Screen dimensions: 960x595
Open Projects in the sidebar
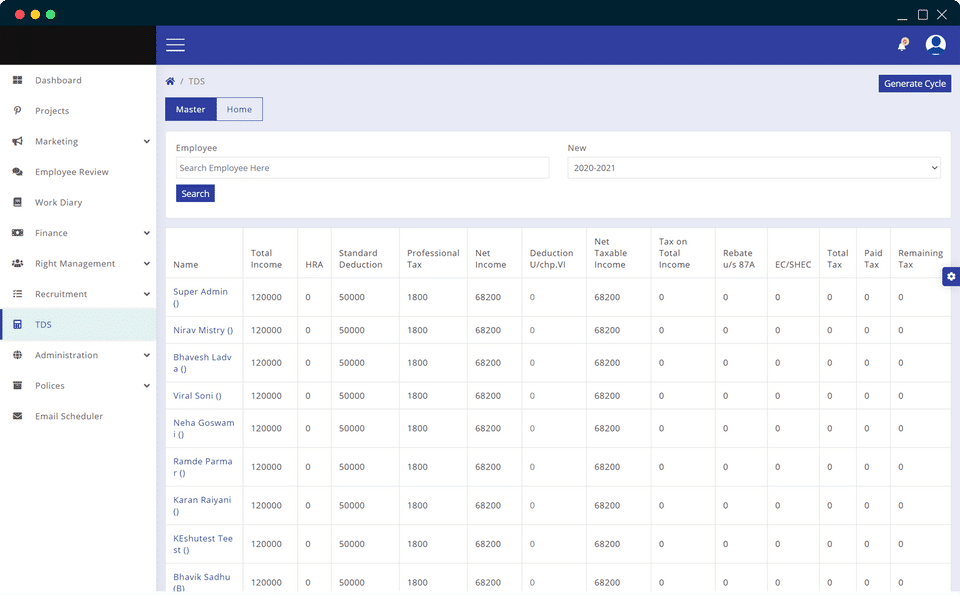click(x=52, y=111)
